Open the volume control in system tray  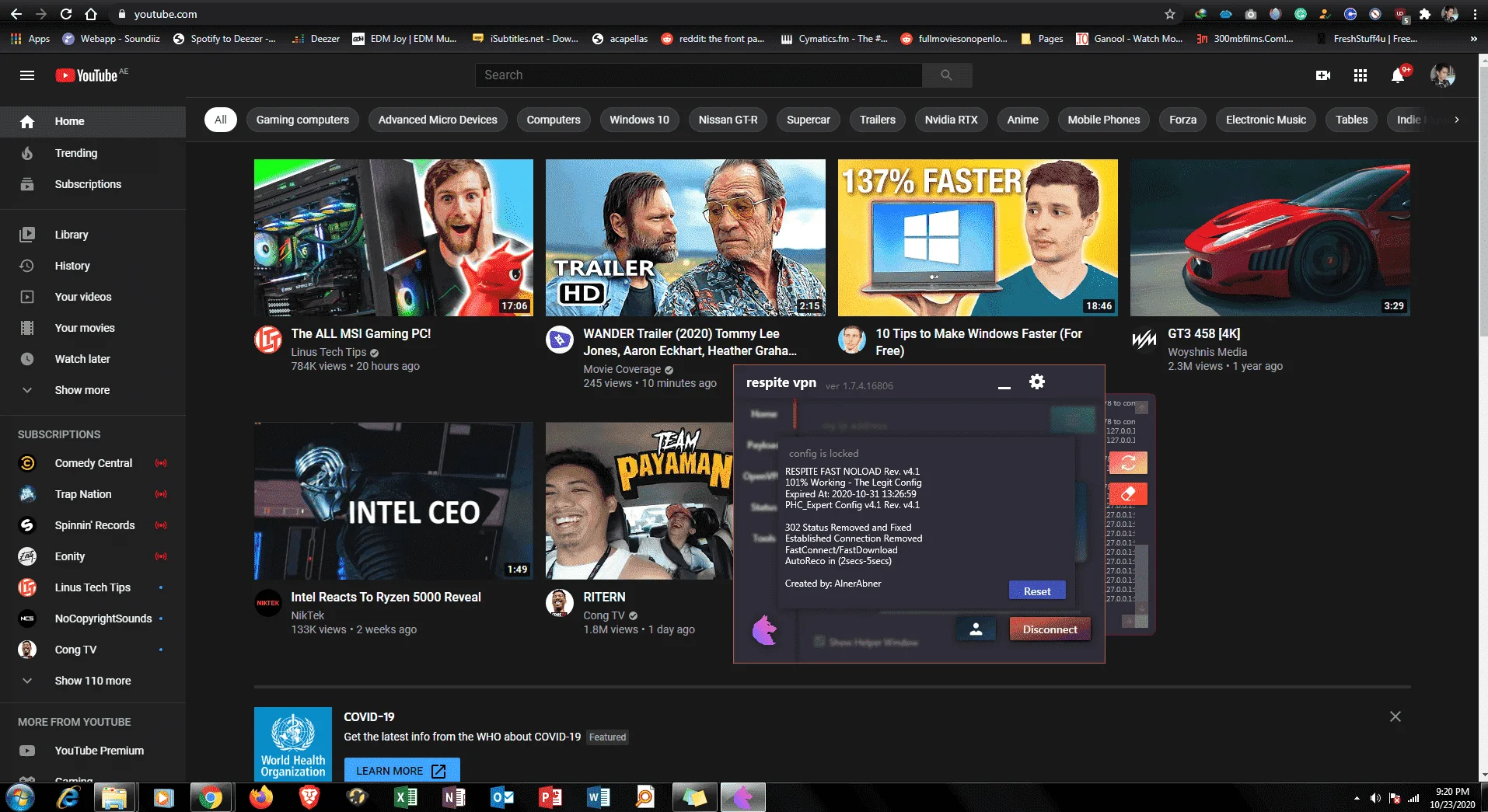click(1375, 798)
